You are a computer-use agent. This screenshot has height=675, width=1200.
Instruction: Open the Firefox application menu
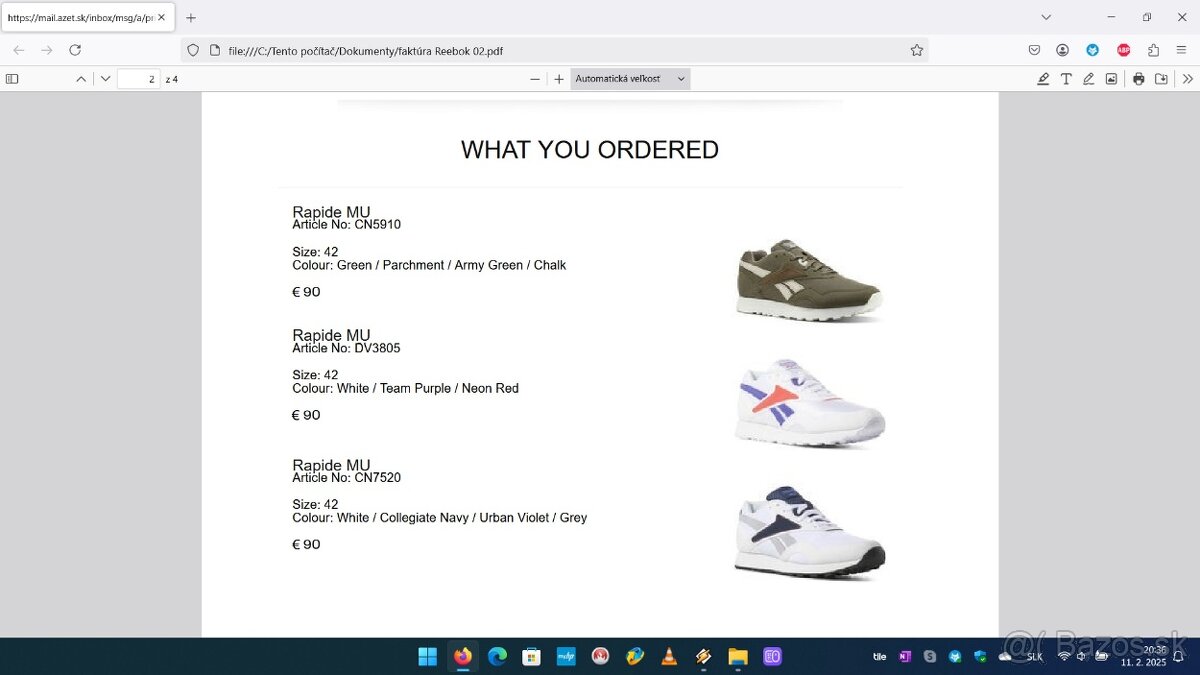(1181, 50)
